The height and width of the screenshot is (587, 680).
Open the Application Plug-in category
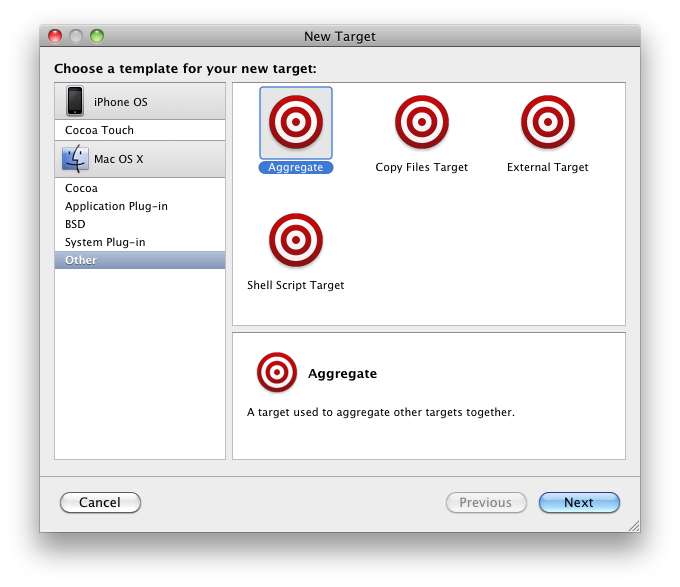(116, 206)
